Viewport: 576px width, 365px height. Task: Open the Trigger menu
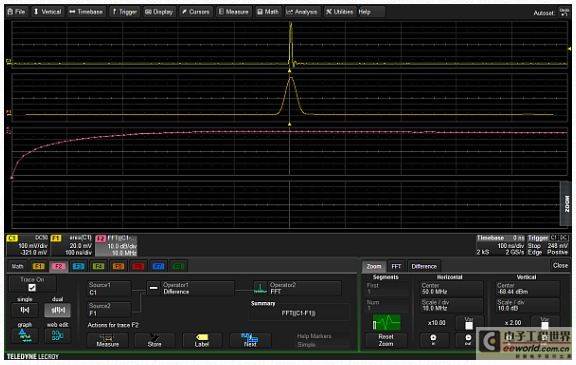pyautogui.click(x=124, y=12)
